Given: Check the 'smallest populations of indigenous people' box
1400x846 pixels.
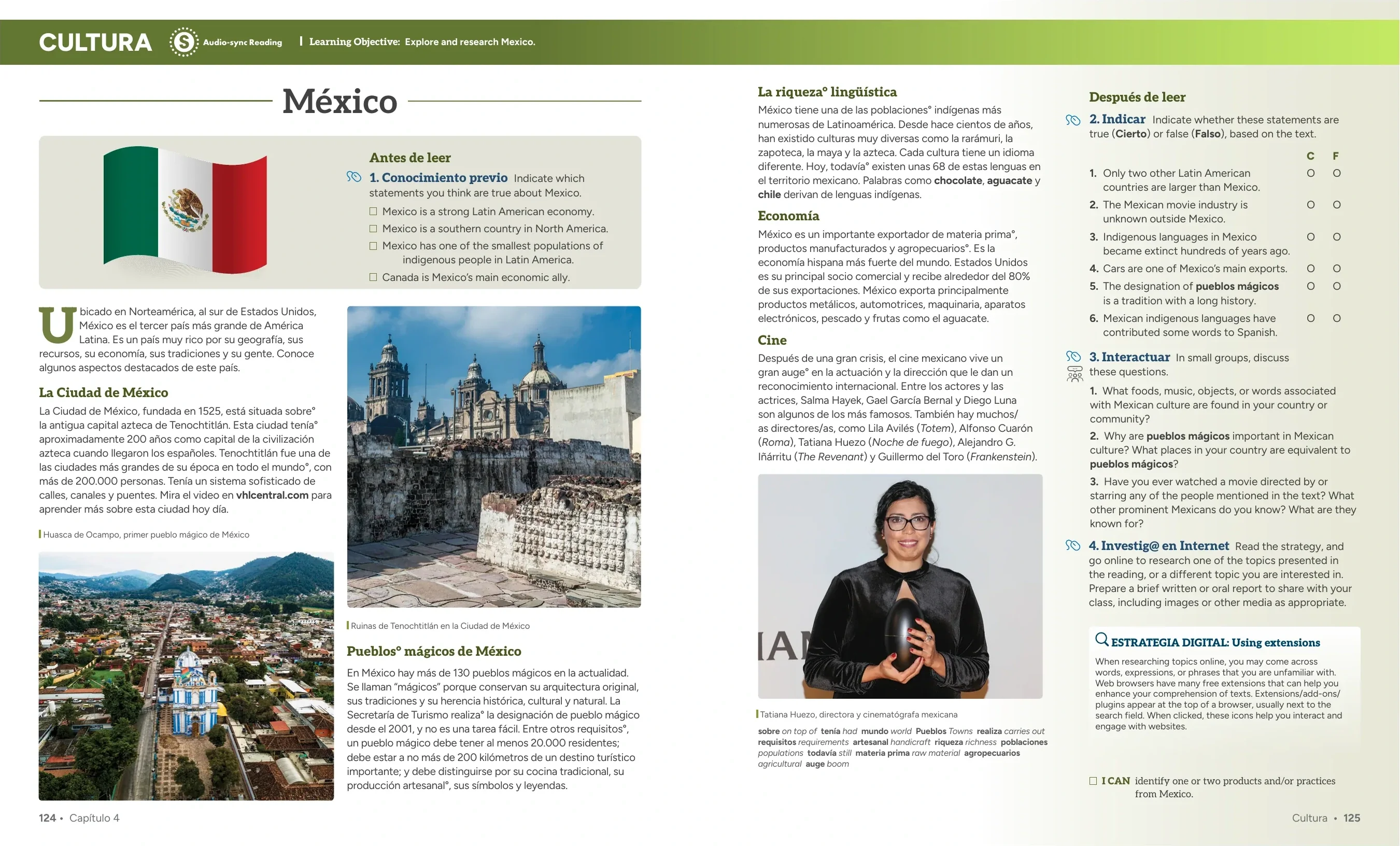Looking at the screenshot, I should pyautogui.click(x=373, y=246).
